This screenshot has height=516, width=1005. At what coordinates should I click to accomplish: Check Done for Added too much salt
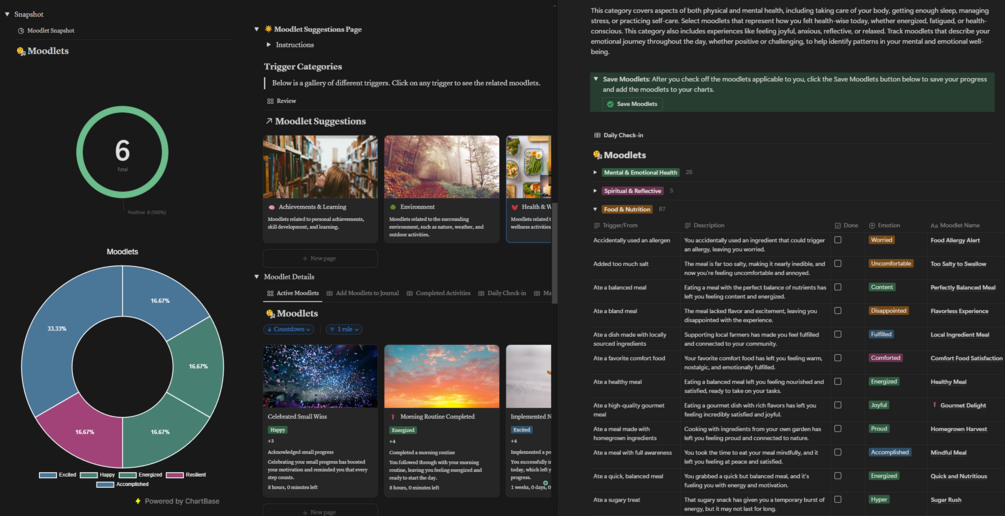[838, 263]
